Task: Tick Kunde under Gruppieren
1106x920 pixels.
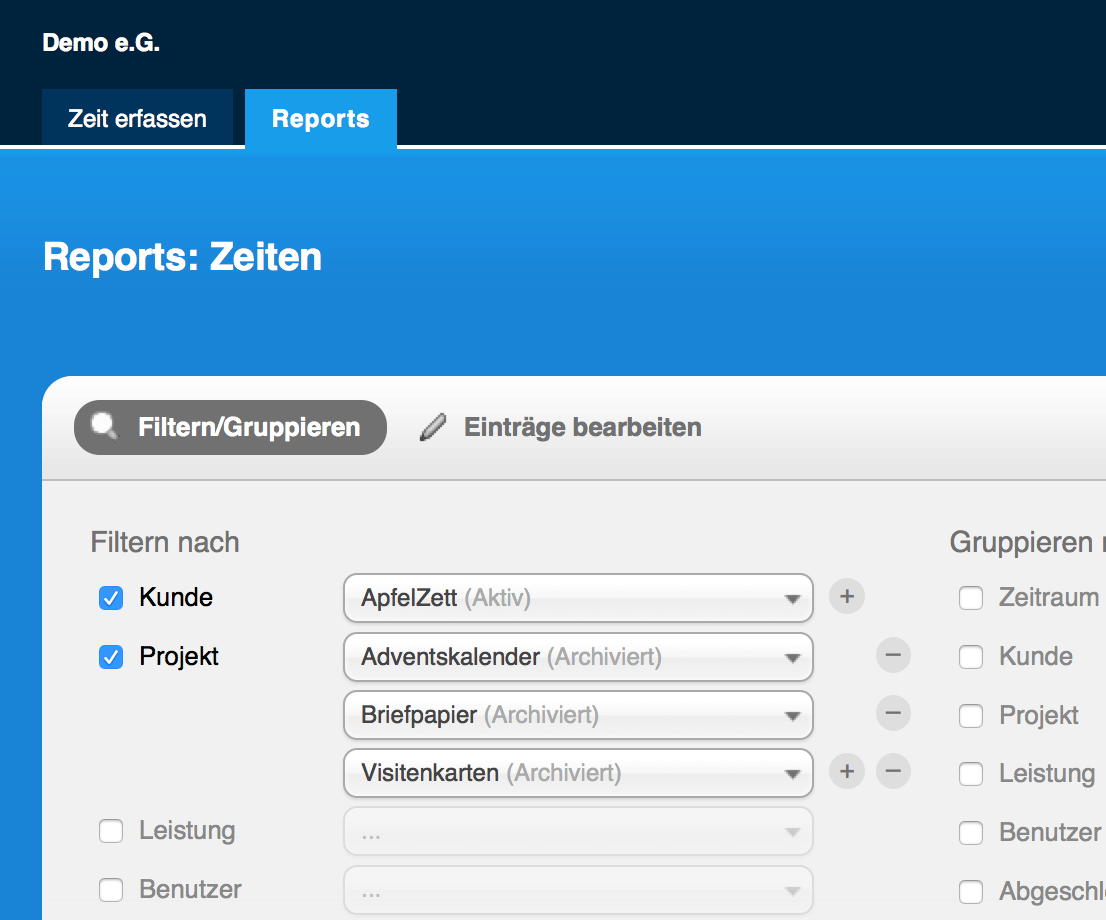Action: tap(971, 657)
